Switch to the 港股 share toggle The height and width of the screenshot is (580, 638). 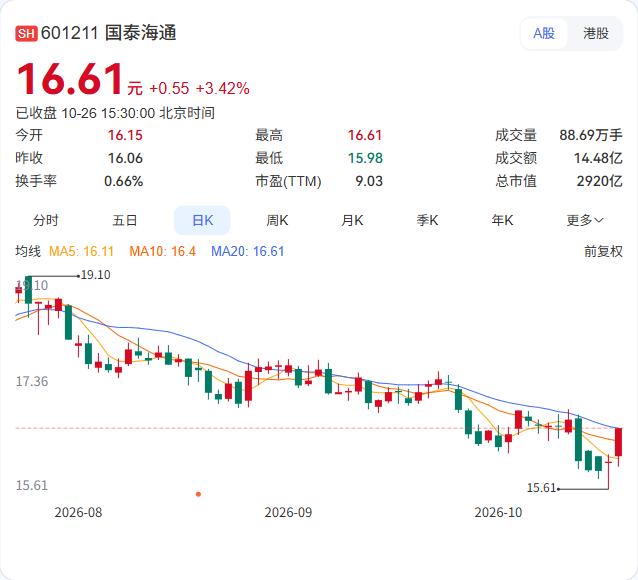(x=595, y=33)
